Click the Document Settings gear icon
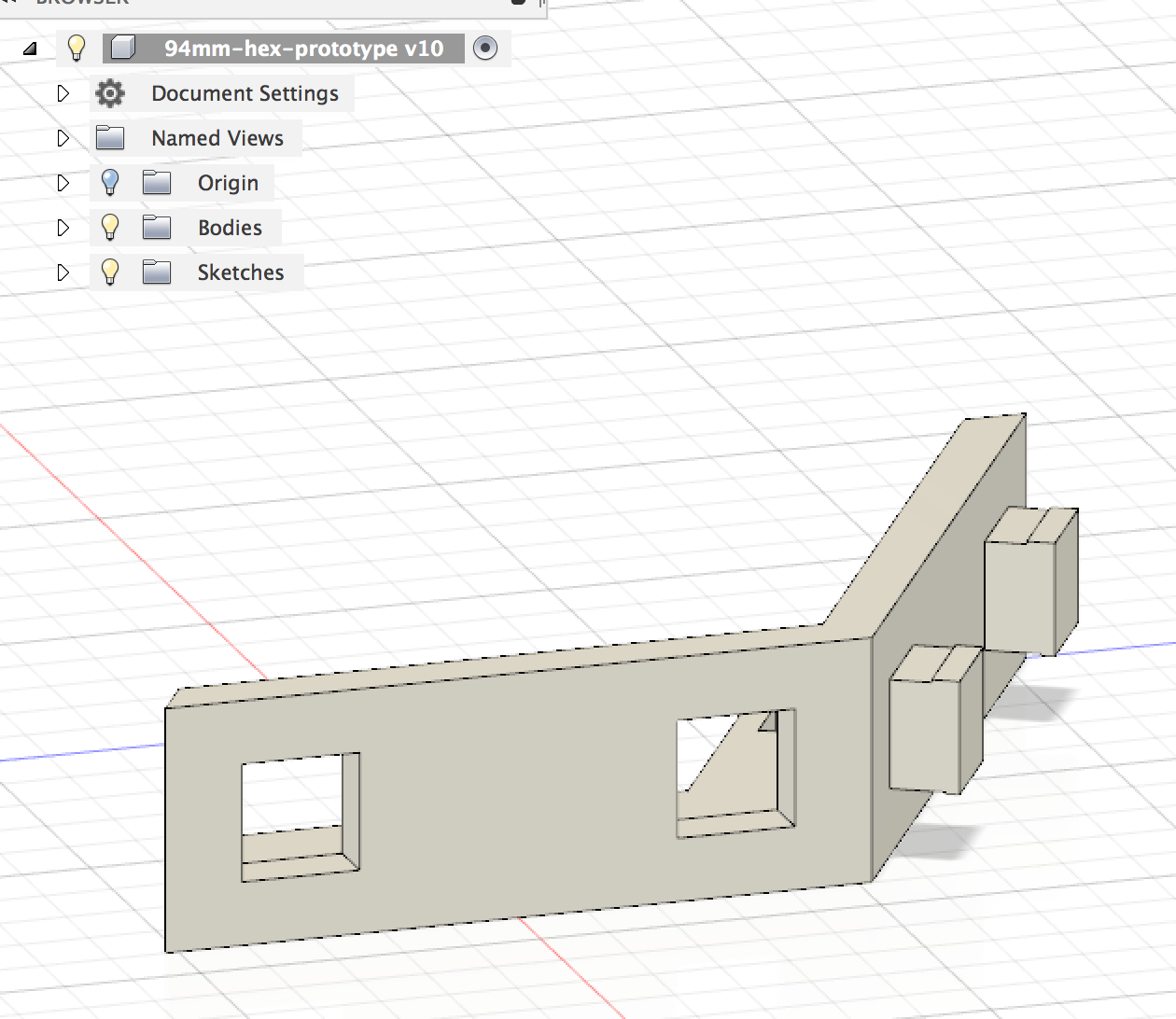Image resolution: width=1176 pixels, height=1019 pixels. [110, 93]
